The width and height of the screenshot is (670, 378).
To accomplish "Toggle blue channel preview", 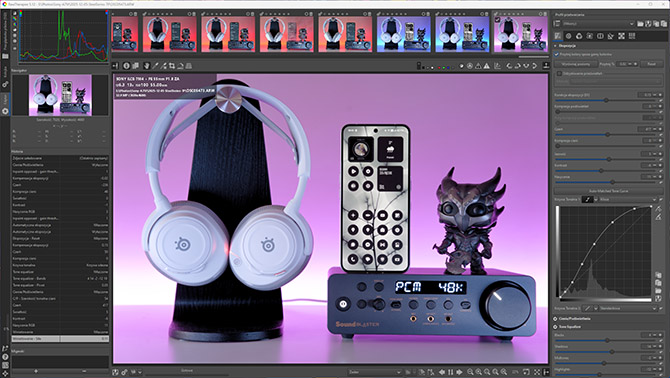I will click(448, 67).
